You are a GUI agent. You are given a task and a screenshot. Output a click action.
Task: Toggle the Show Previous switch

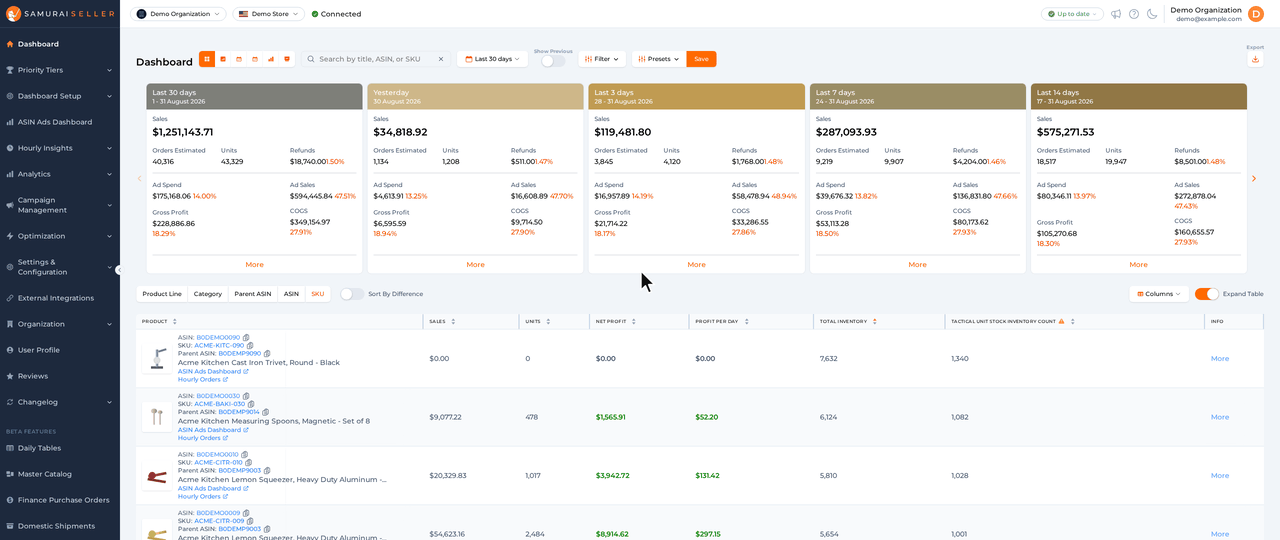pos(553,61)
